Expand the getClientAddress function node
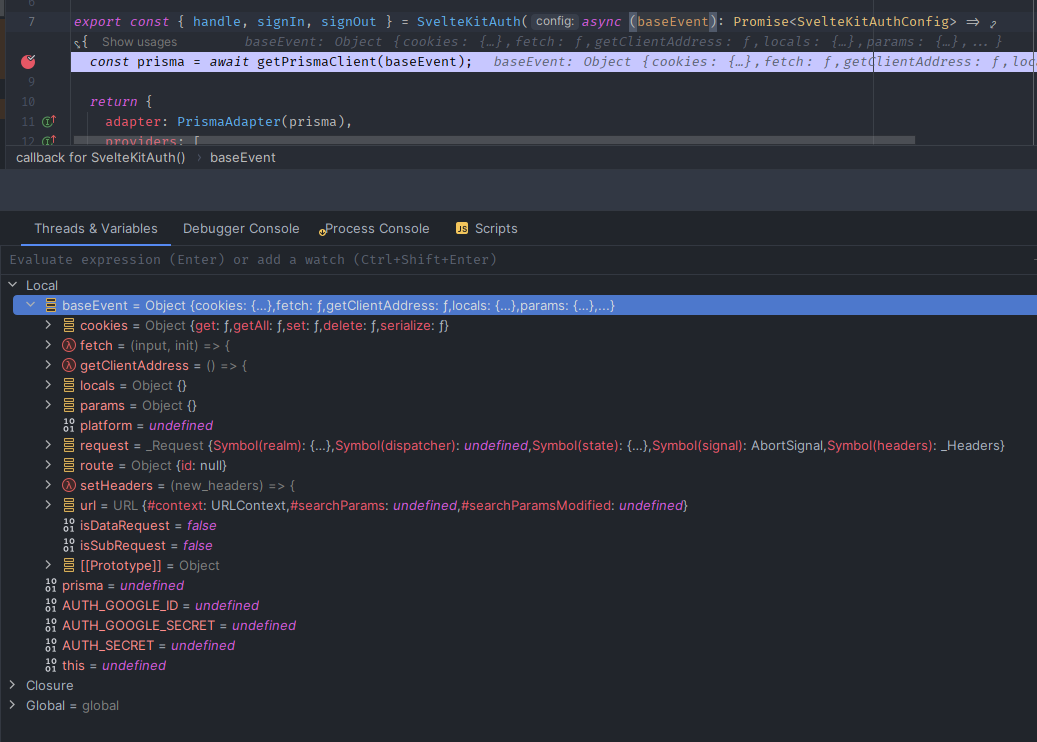Screen dimensions: 1037x742 48,365
